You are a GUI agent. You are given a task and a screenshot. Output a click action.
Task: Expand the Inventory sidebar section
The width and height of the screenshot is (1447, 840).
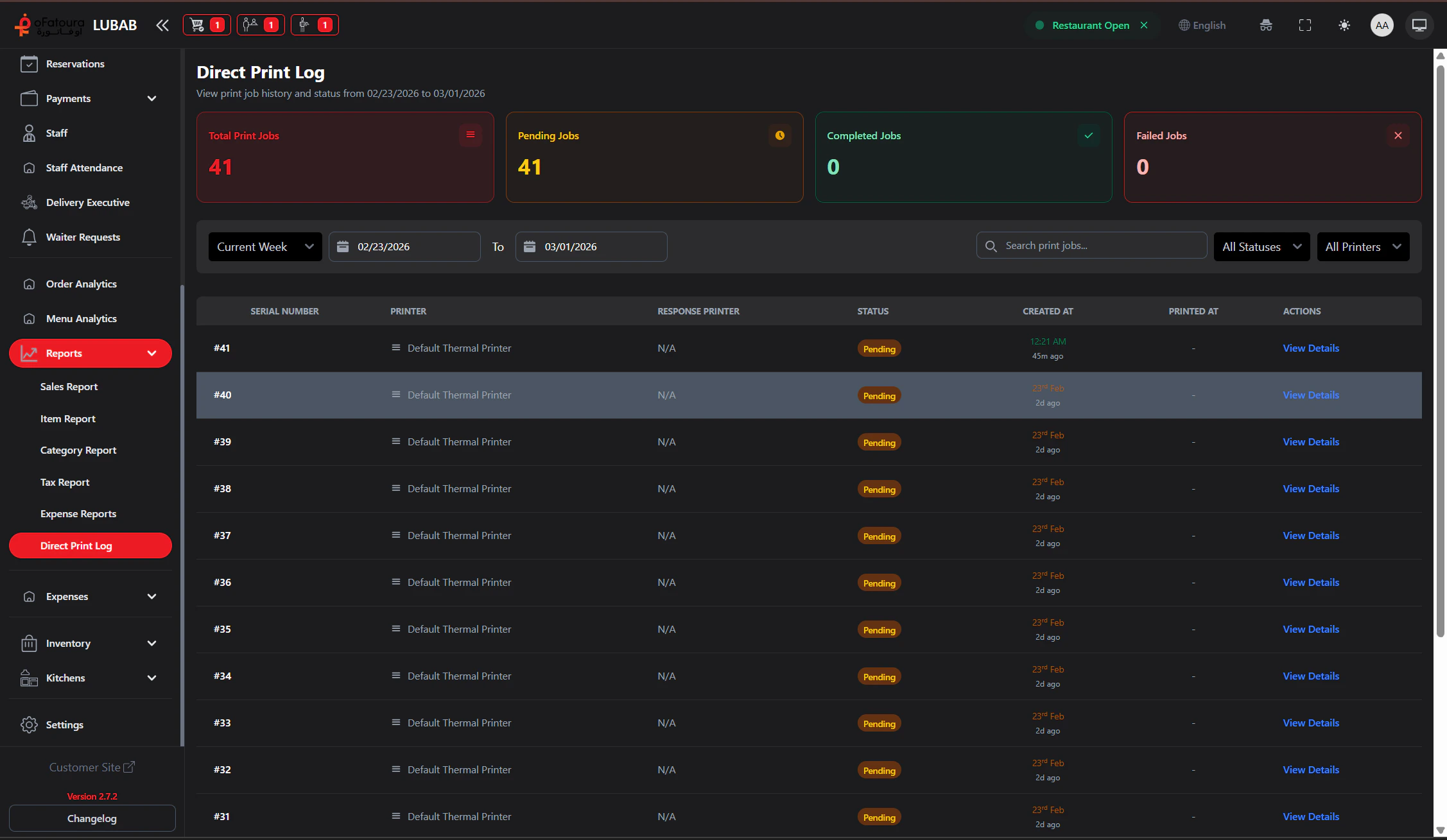click(90, 644)
